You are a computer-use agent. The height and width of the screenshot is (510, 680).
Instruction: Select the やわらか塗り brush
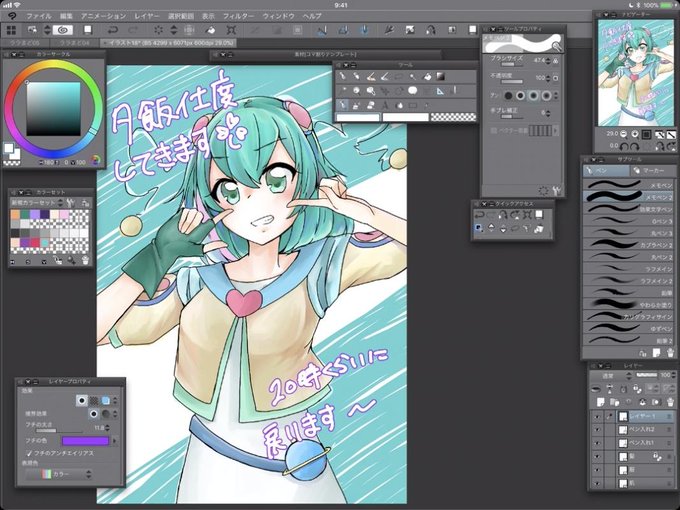(x=628, y=305)
